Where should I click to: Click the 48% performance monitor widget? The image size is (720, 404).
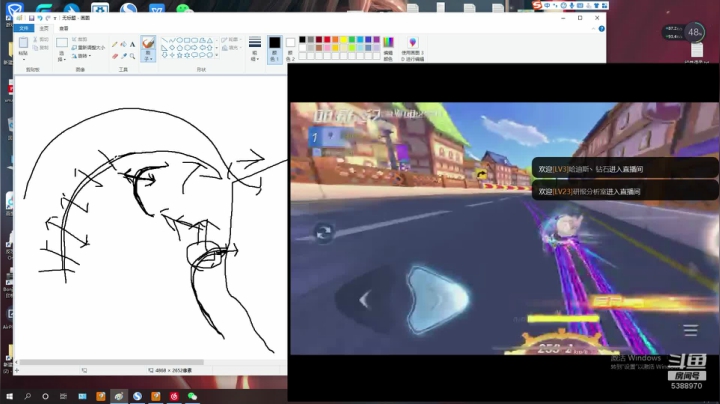pyautogui.click(x=694, y=32)
